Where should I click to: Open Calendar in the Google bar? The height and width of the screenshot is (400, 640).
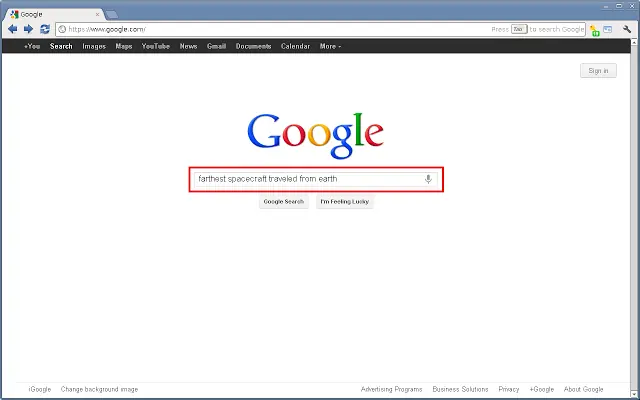(295, 46)
